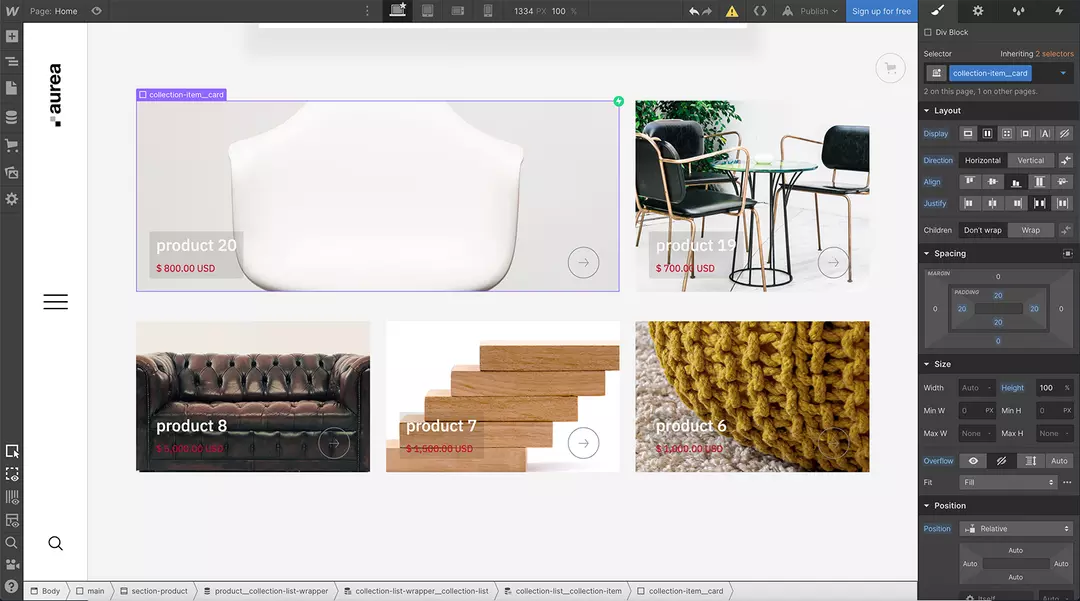1080x601 pixels.
Task: Open the Interactions lightning tab
Action: pos(1059,11)
